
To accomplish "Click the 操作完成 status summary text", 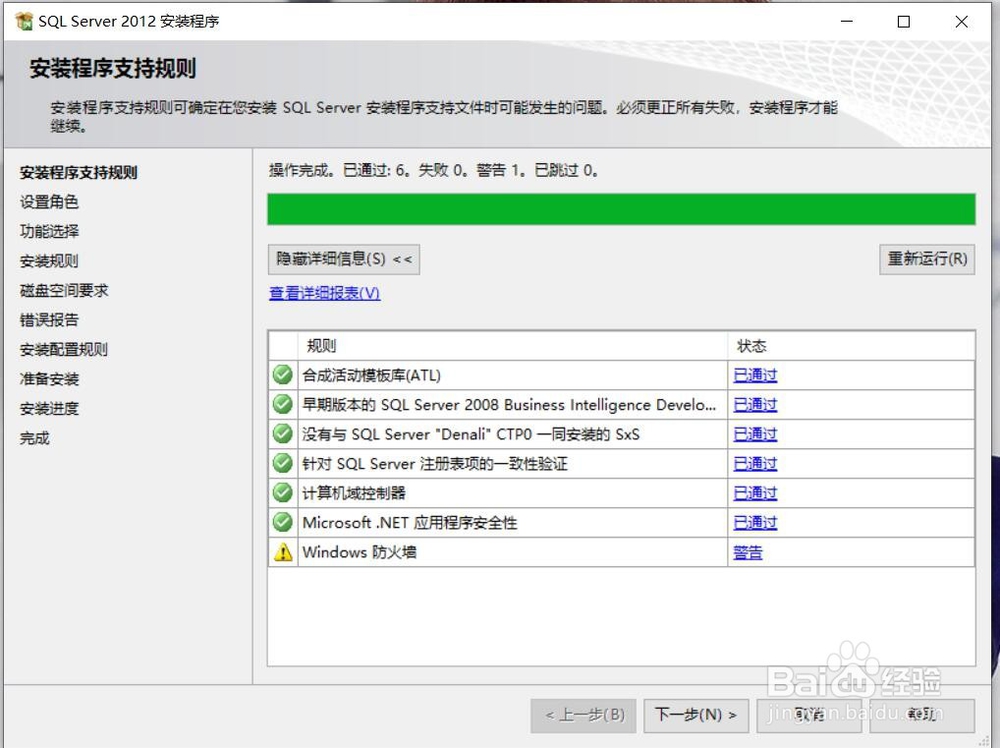I will click(x=434, y=170).
